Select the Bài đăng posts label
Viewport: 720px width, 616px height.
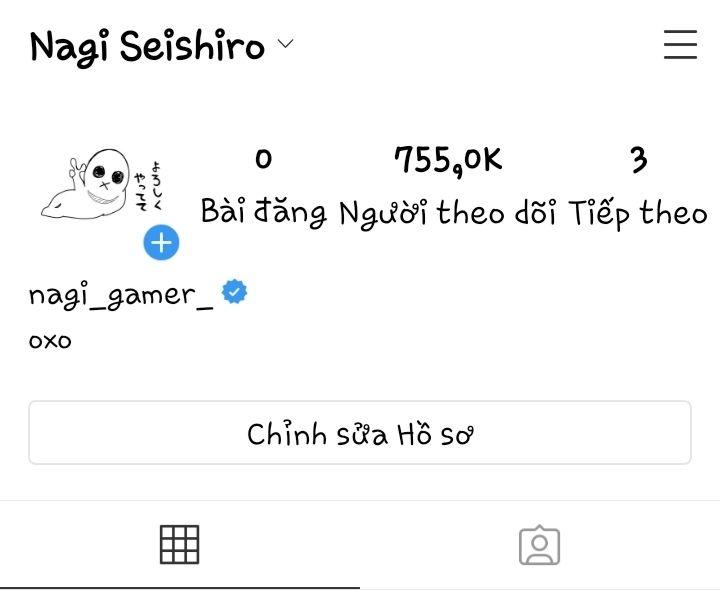pyautogui.click(x=264, y=213)
